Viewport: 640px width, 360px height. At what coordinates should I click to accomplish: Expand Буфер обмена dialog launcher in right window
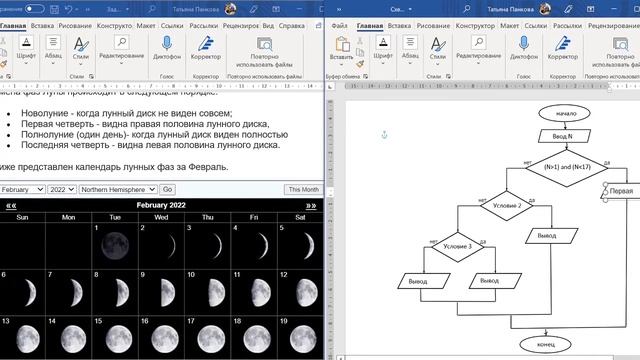pyautogui.click(x=366, y=76)
